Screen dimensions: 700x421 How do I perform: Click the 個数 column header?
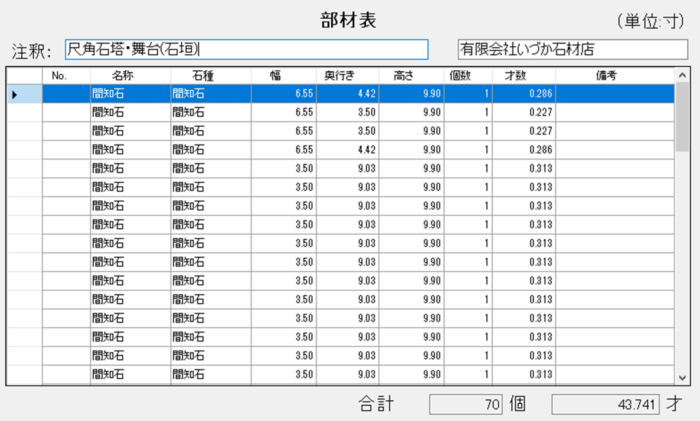click(468, 76)
